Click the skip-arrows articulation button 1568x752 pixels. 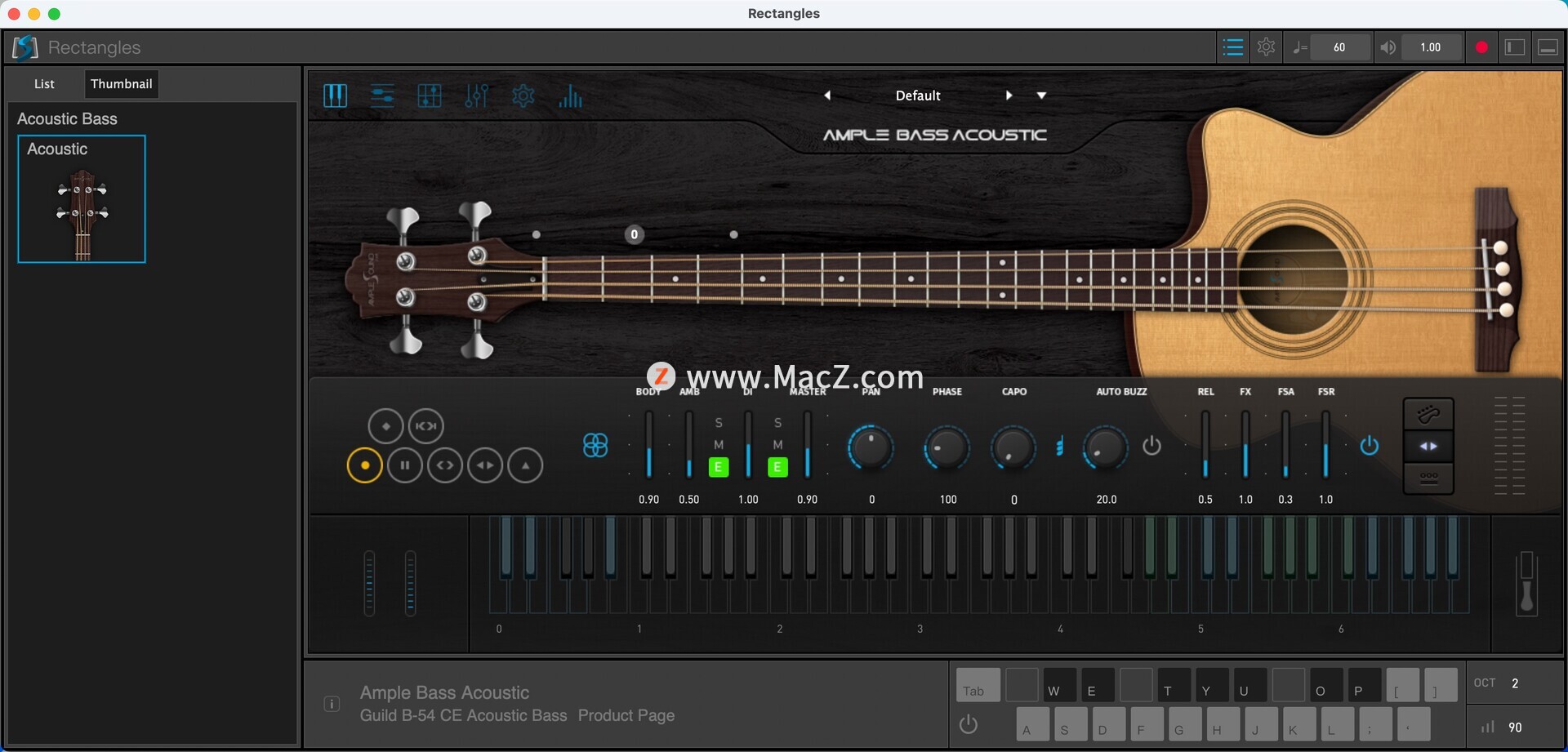[425, 426]
